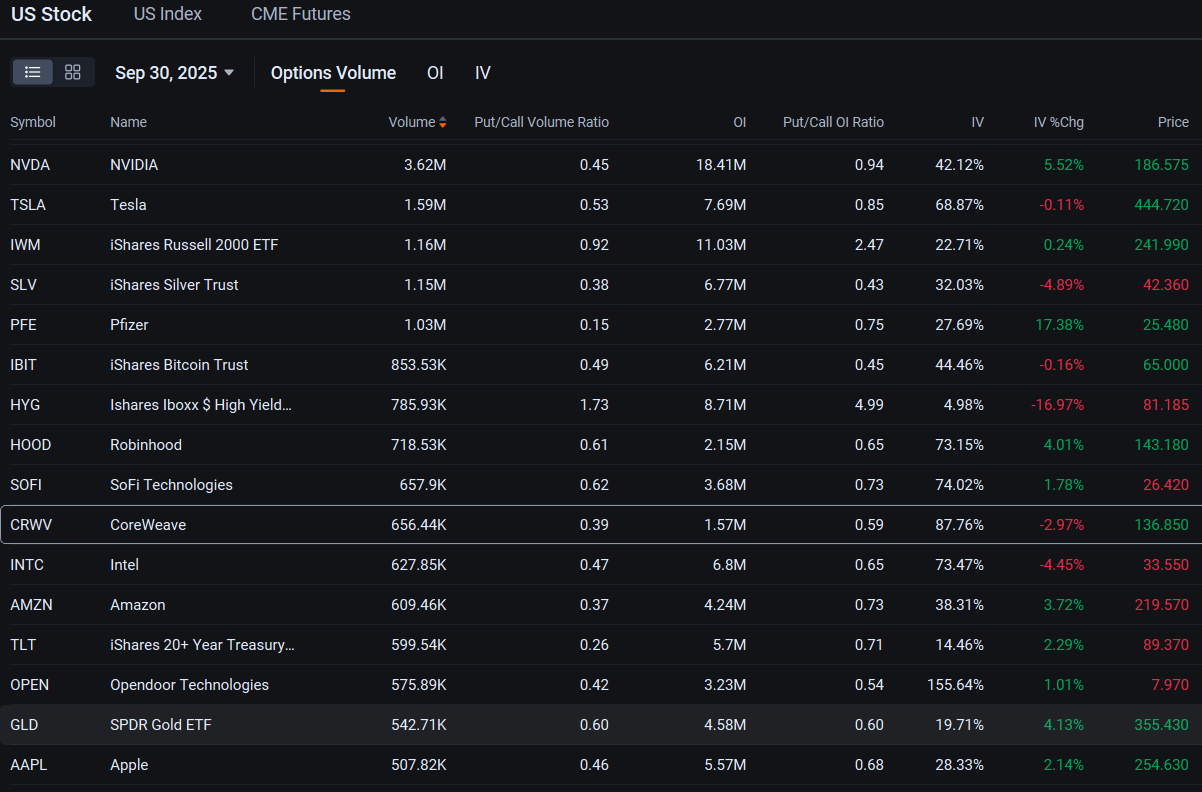Switch to list view layout
This screenshot has height=792, width=1202.
(x=33, y=72)
